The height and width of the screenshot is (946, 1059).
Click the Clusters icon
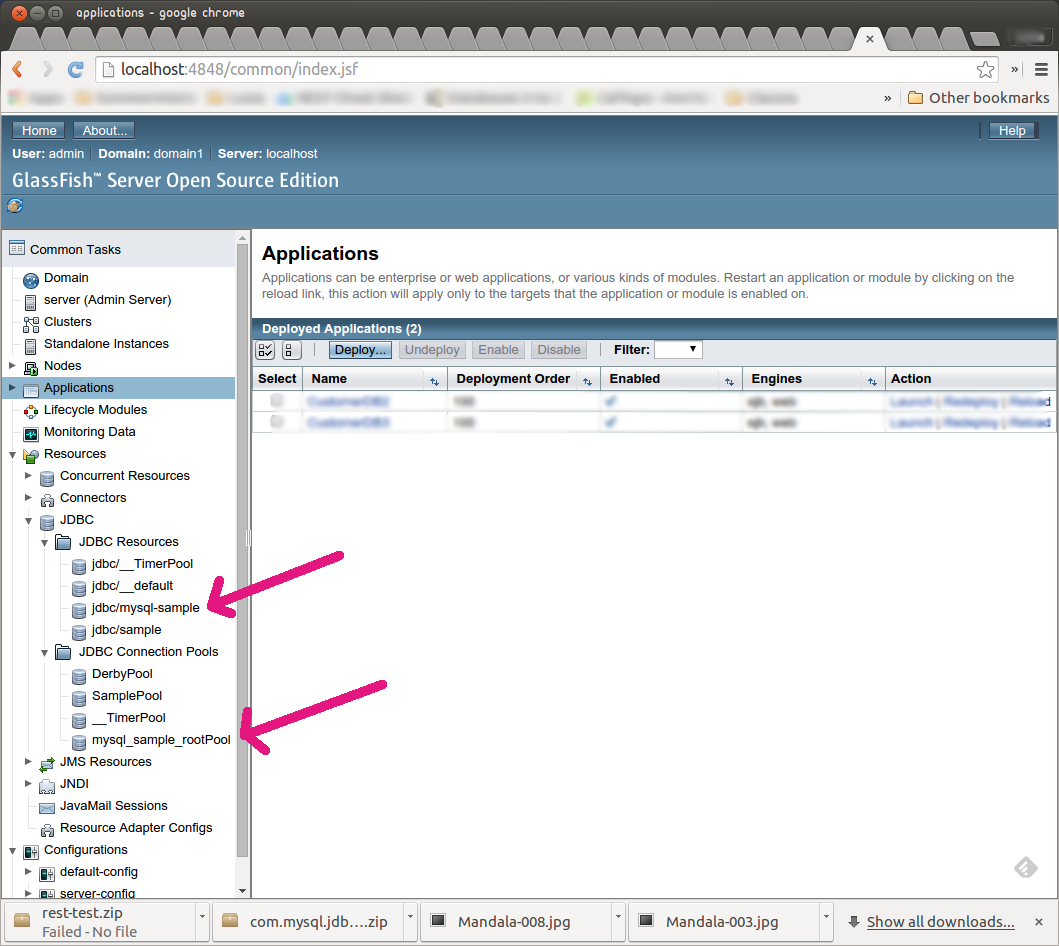coord(30,323)
